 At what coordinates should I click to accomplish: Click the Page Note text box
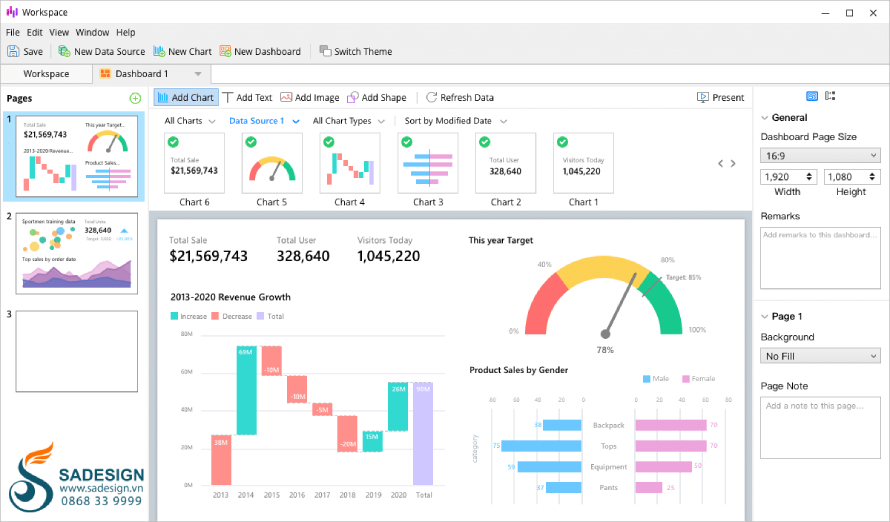point(820,428)
